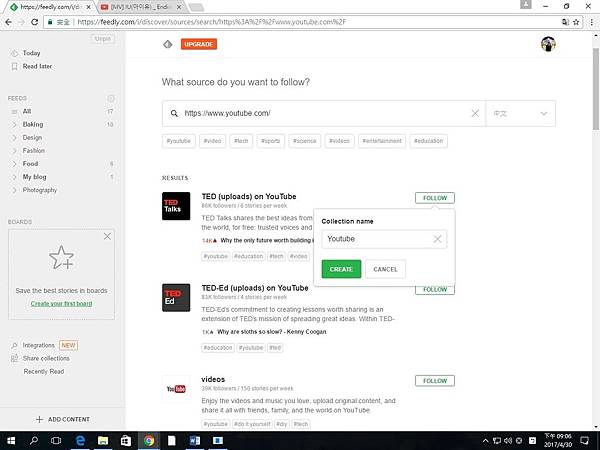
Task: Select the #entertainment tag under search
Action: pos(382,141)
